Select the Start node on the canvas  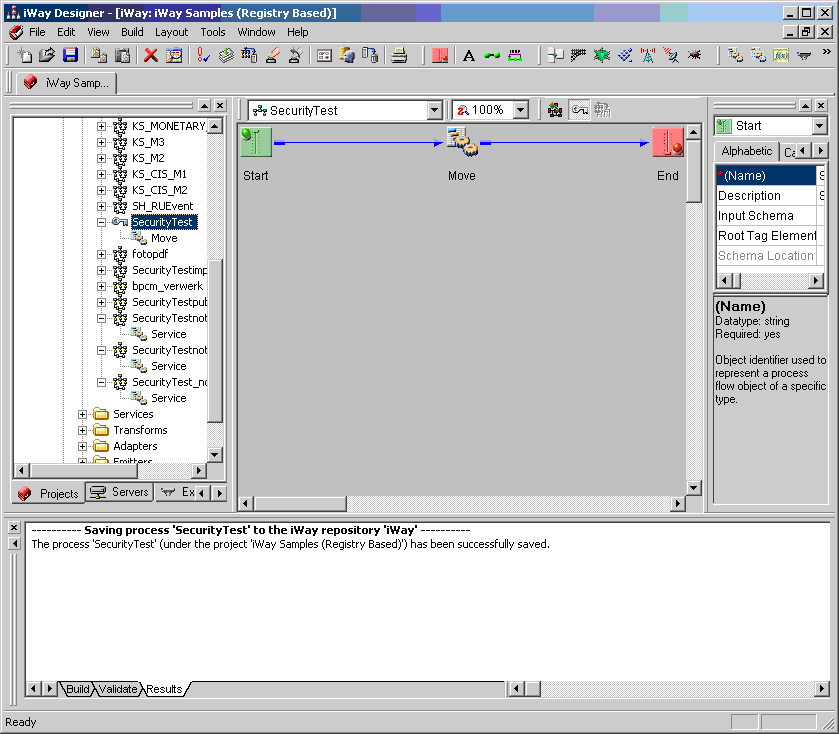click(x=256, y=142)
